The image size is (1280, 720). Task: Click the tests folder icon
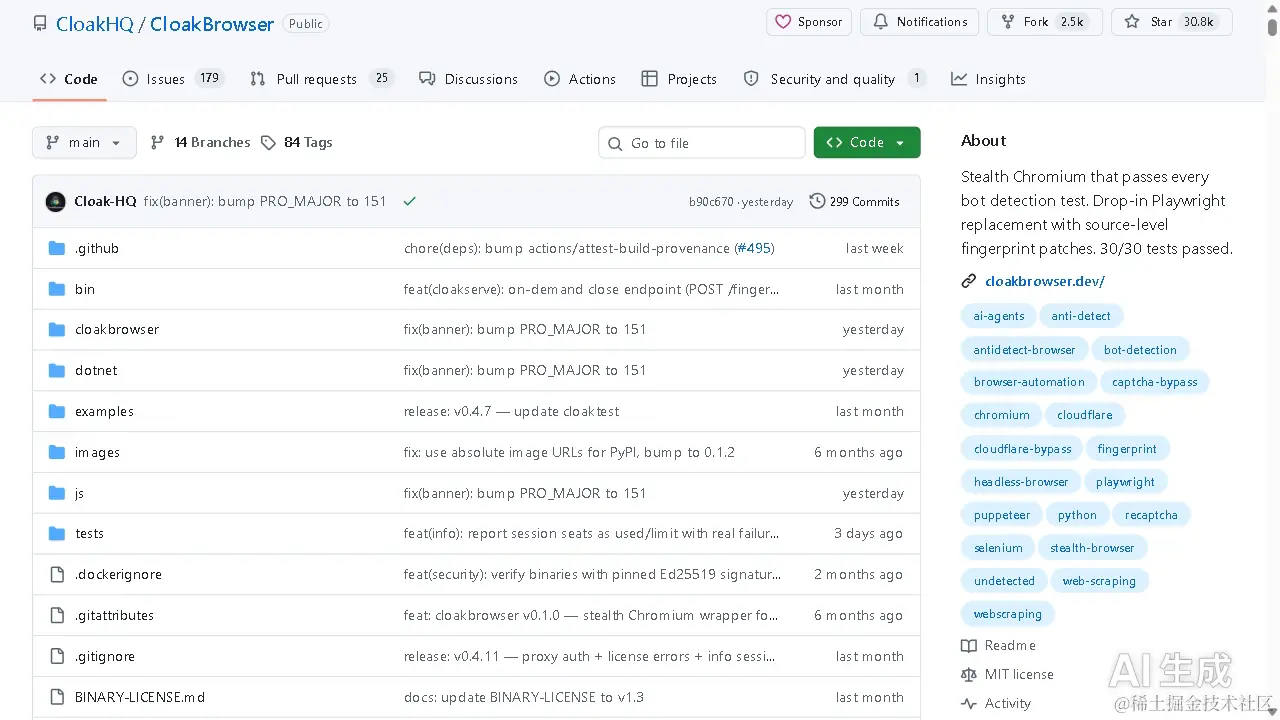coord(57,533)
